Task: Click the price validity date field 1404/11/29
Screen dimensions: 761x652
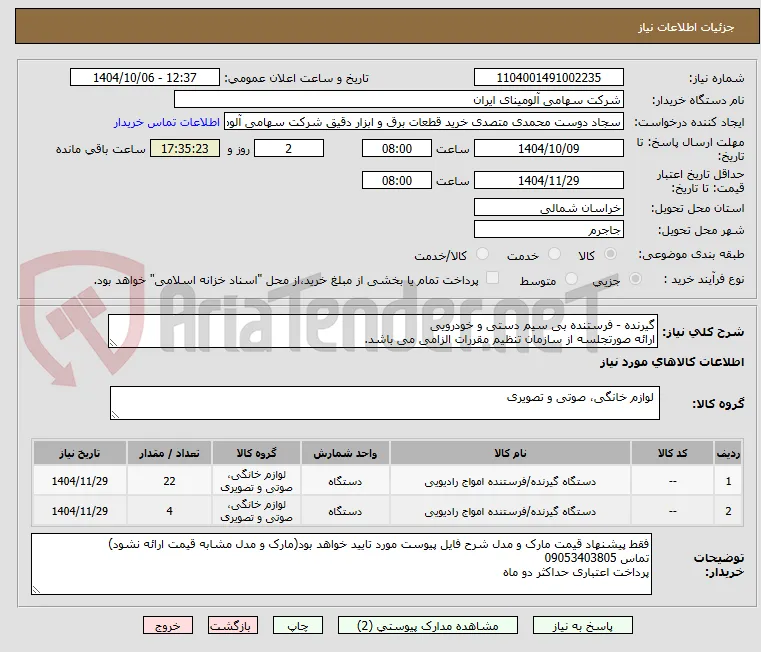Action: point(548,181)
